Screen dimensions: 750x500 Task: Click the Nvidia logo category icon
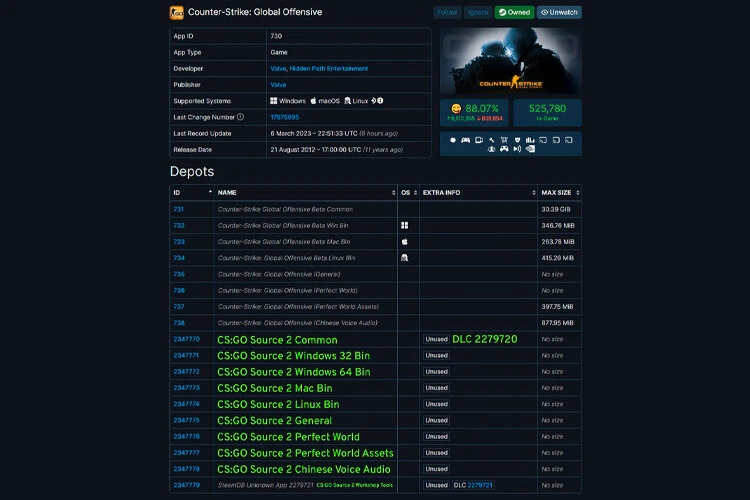[530, 149]
